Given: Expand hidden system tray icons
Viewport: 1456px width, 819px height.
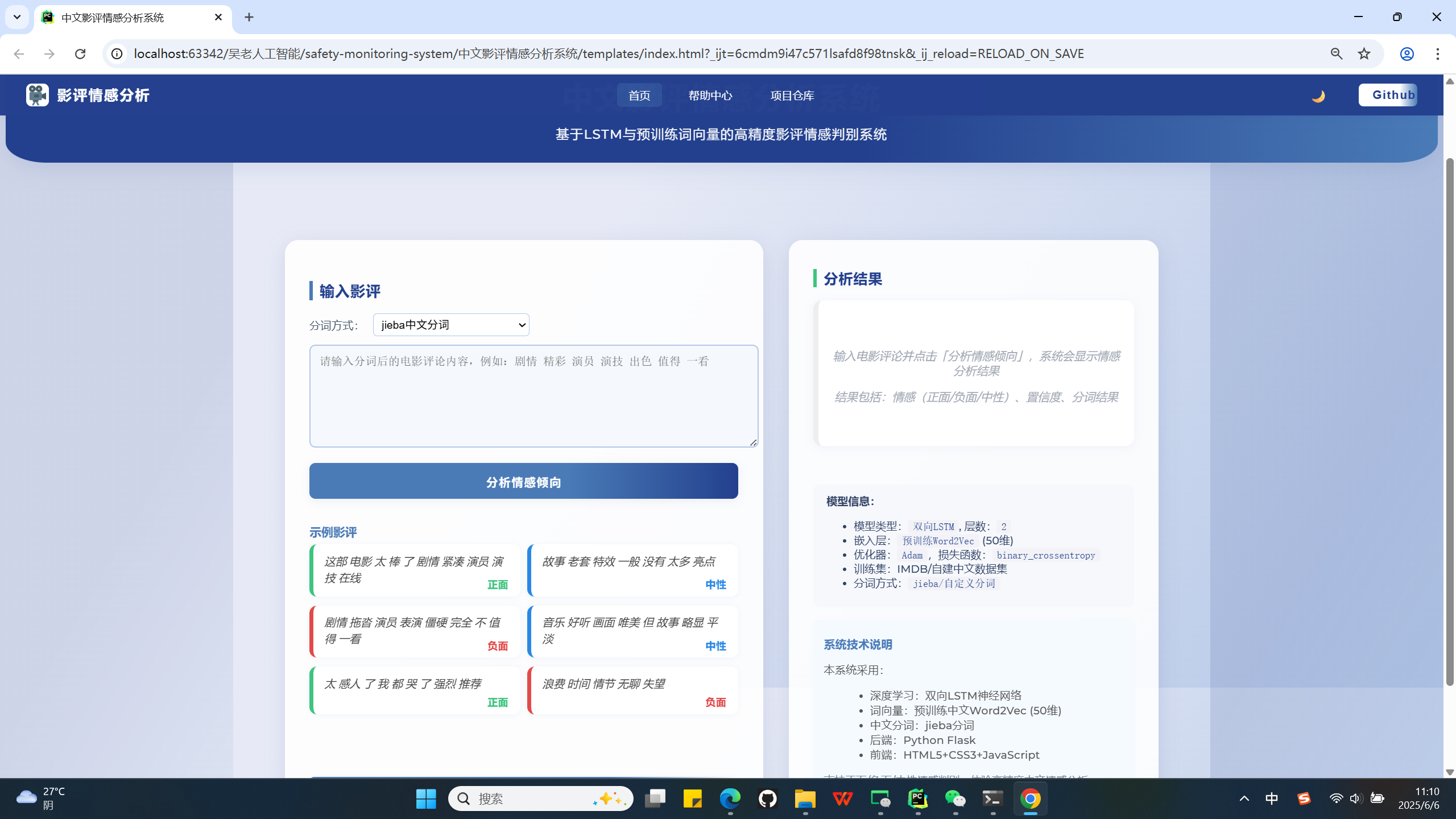Looking at the screenshot, I should (x=1244, y=799).
